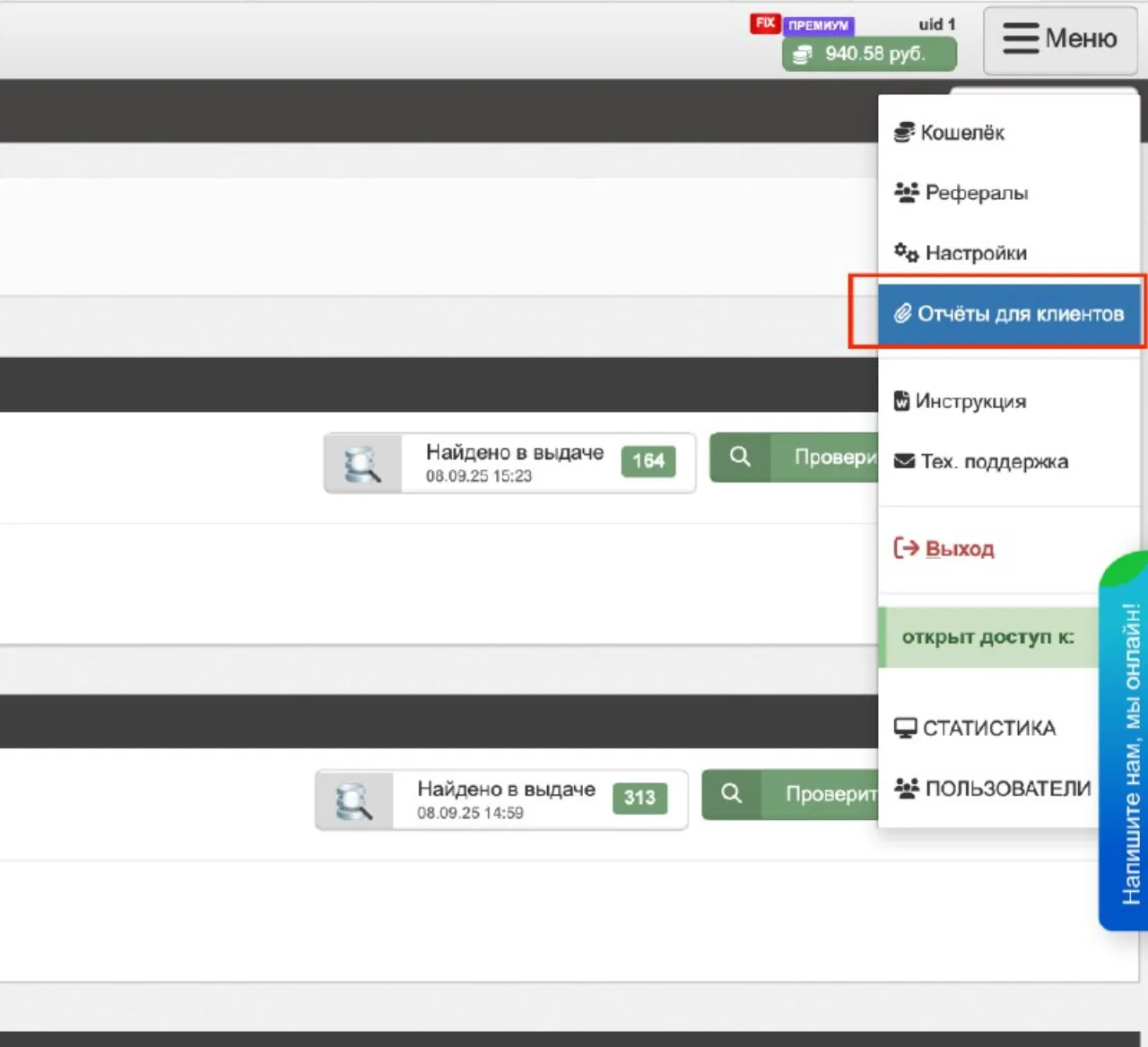Click the ПРЕМИУМ badge

pyautogui.click(x=818, y=25)
